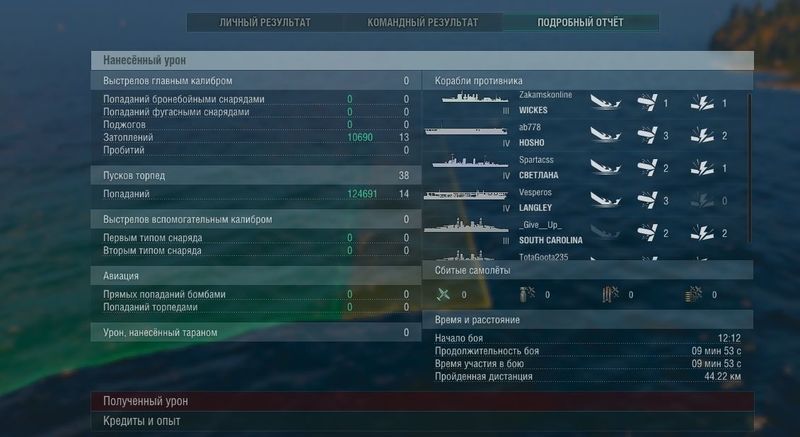Click the dimmed SOUTH CAROLINA destroyed-ship icon
Viewport: 800px width, 437px height.
pos(606,233)
